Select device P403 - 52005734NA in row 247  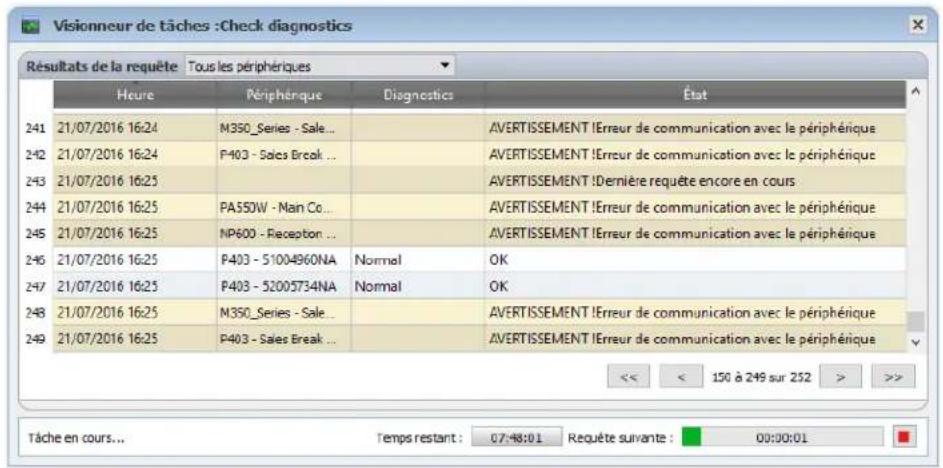[284, 287]
